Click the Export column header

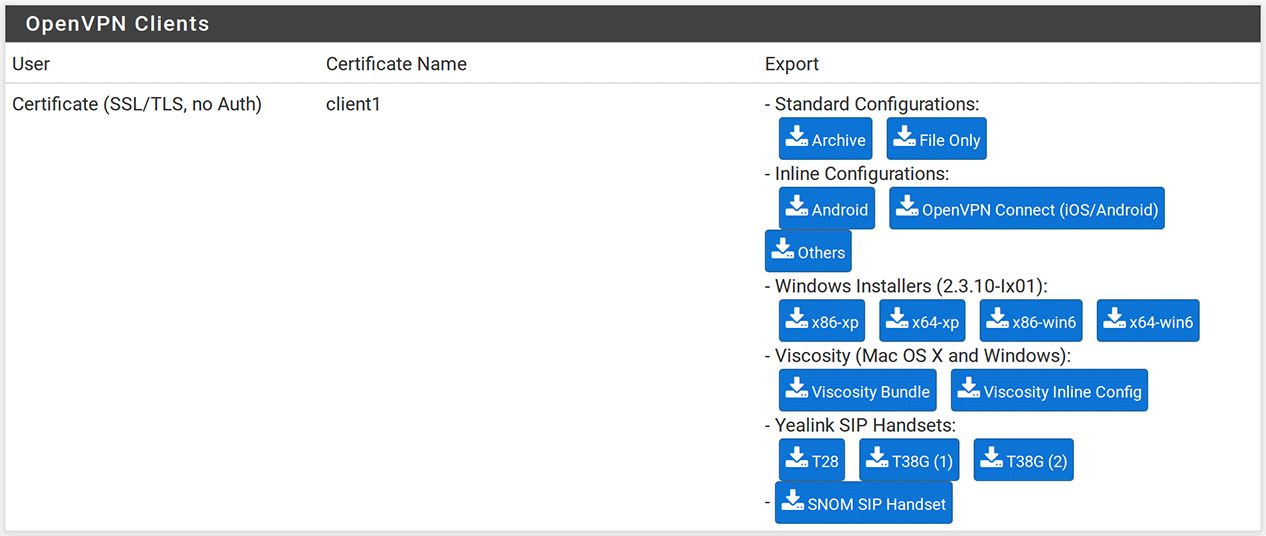click(x=791, y=64)
